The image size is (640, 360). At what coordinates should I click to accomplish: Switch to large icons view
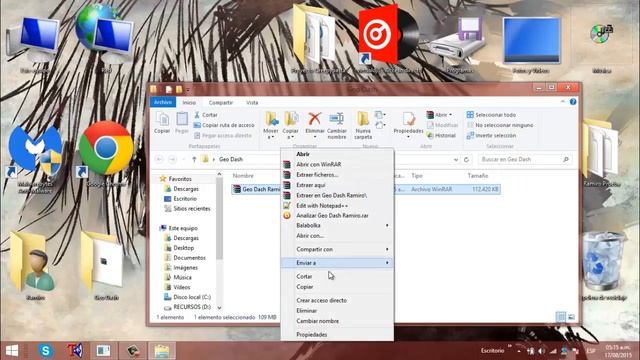point(571,317)
